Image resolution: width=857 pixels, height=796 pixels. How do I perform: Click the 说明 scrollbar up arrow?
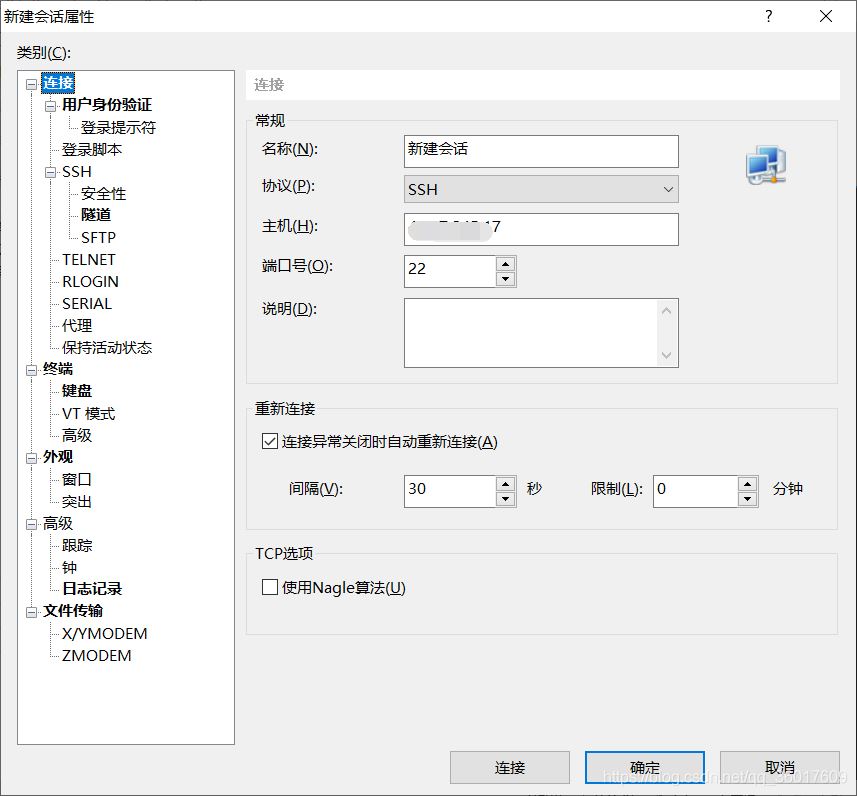click(666, 311)
